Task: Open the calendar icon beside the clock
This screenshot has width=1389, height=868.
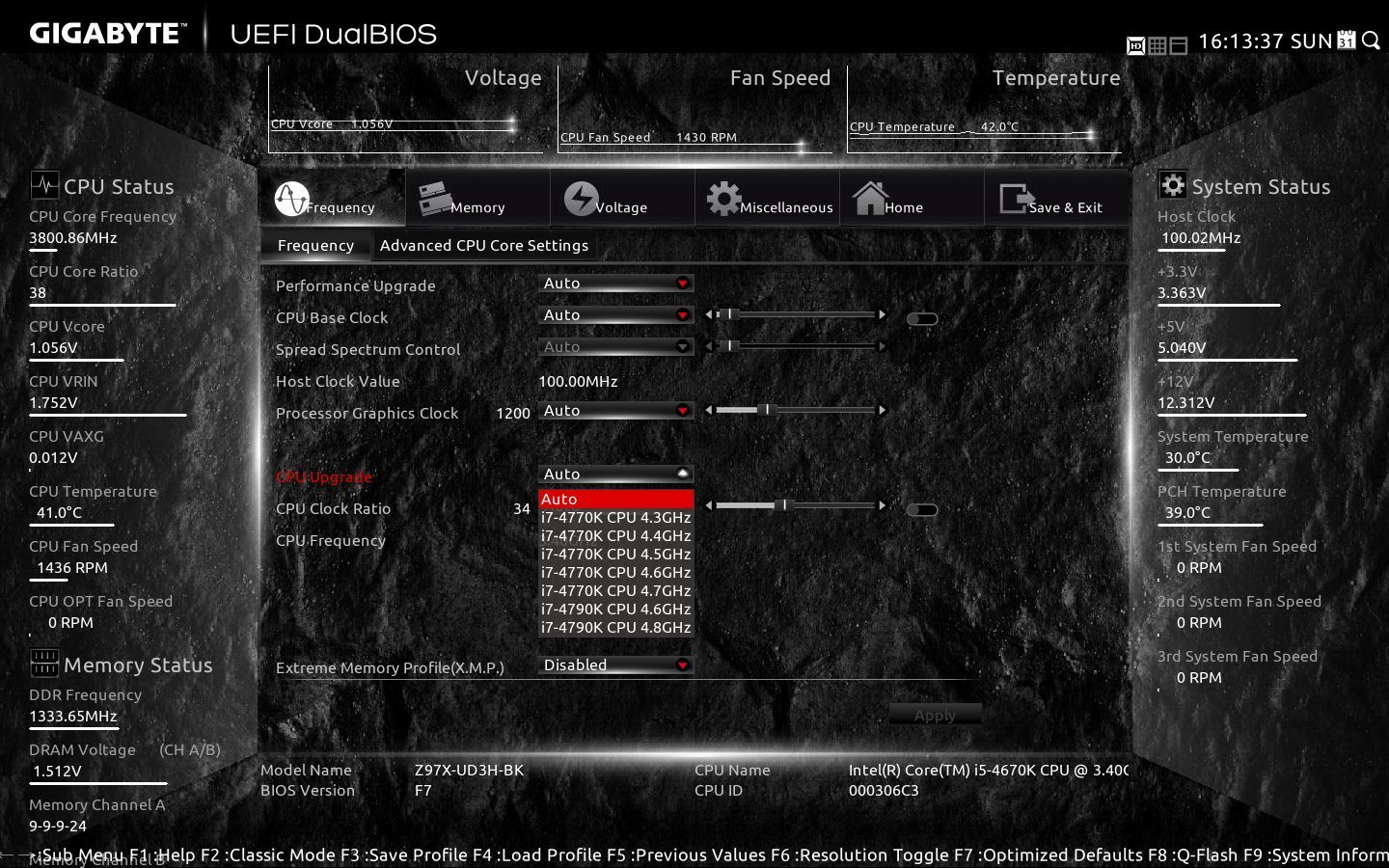Action: pyautogui.click(x=1347, y=41)
